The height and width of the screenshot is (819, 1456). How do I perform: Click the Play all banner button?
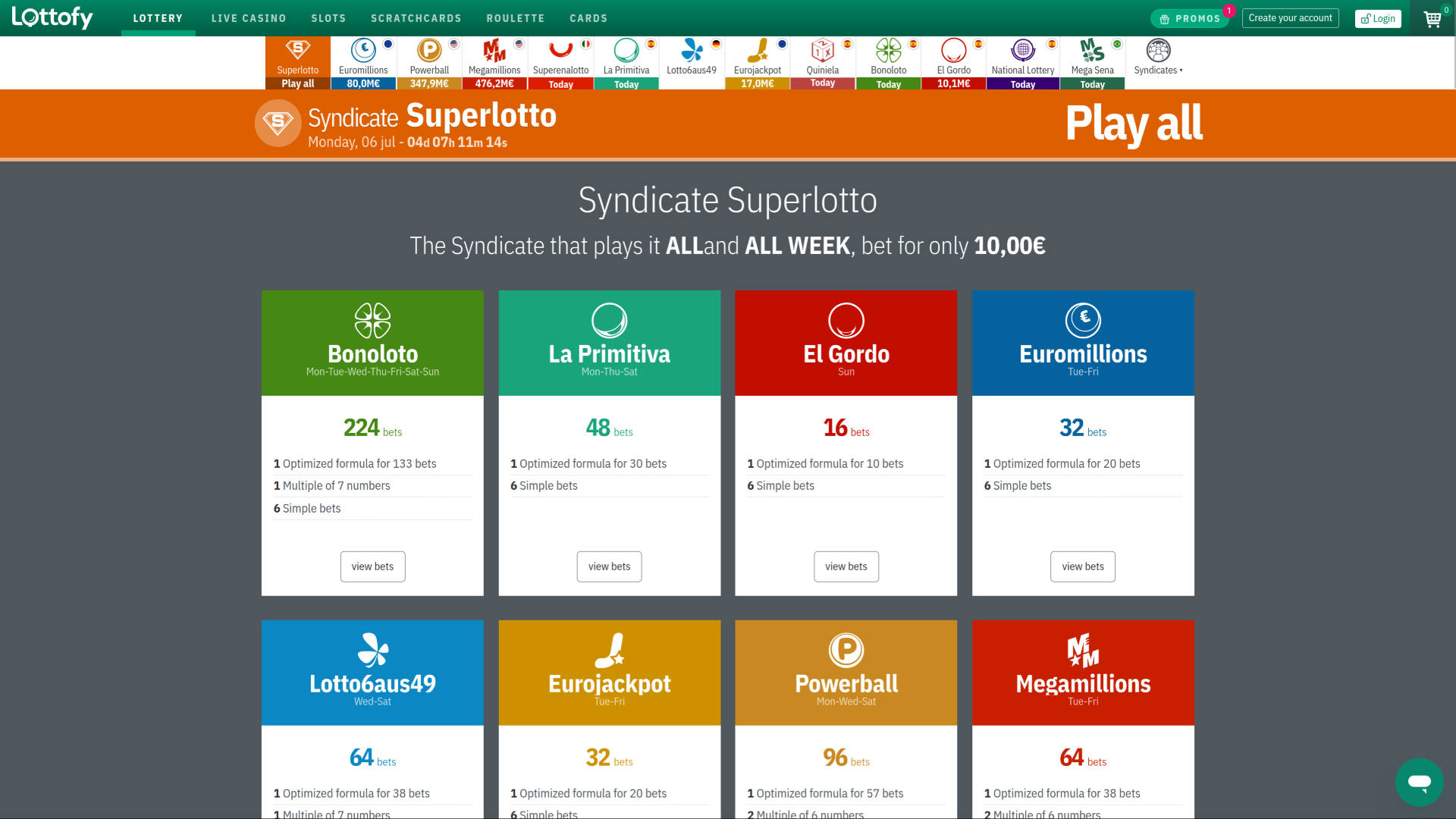point(1134,123)
